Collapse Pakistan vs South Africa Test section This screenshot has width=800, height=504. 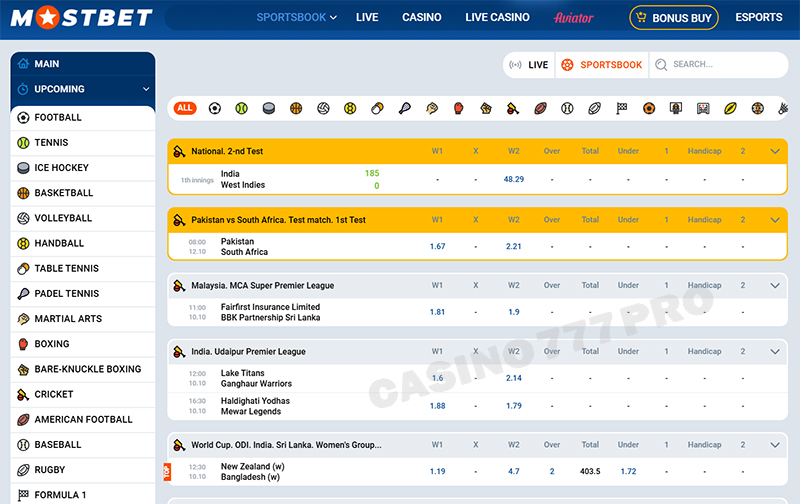coord(775,220)
